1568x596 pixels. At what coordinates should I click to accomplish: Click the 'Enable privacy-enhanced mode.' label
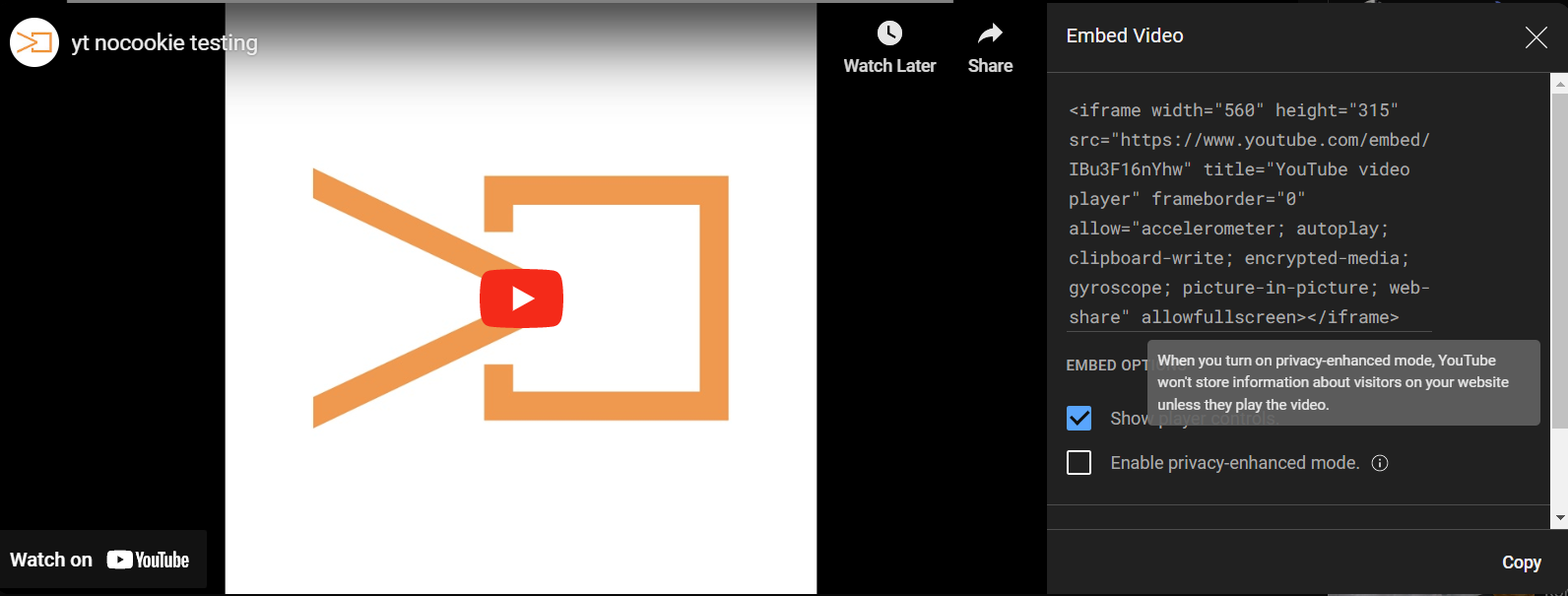[1235, 463]
